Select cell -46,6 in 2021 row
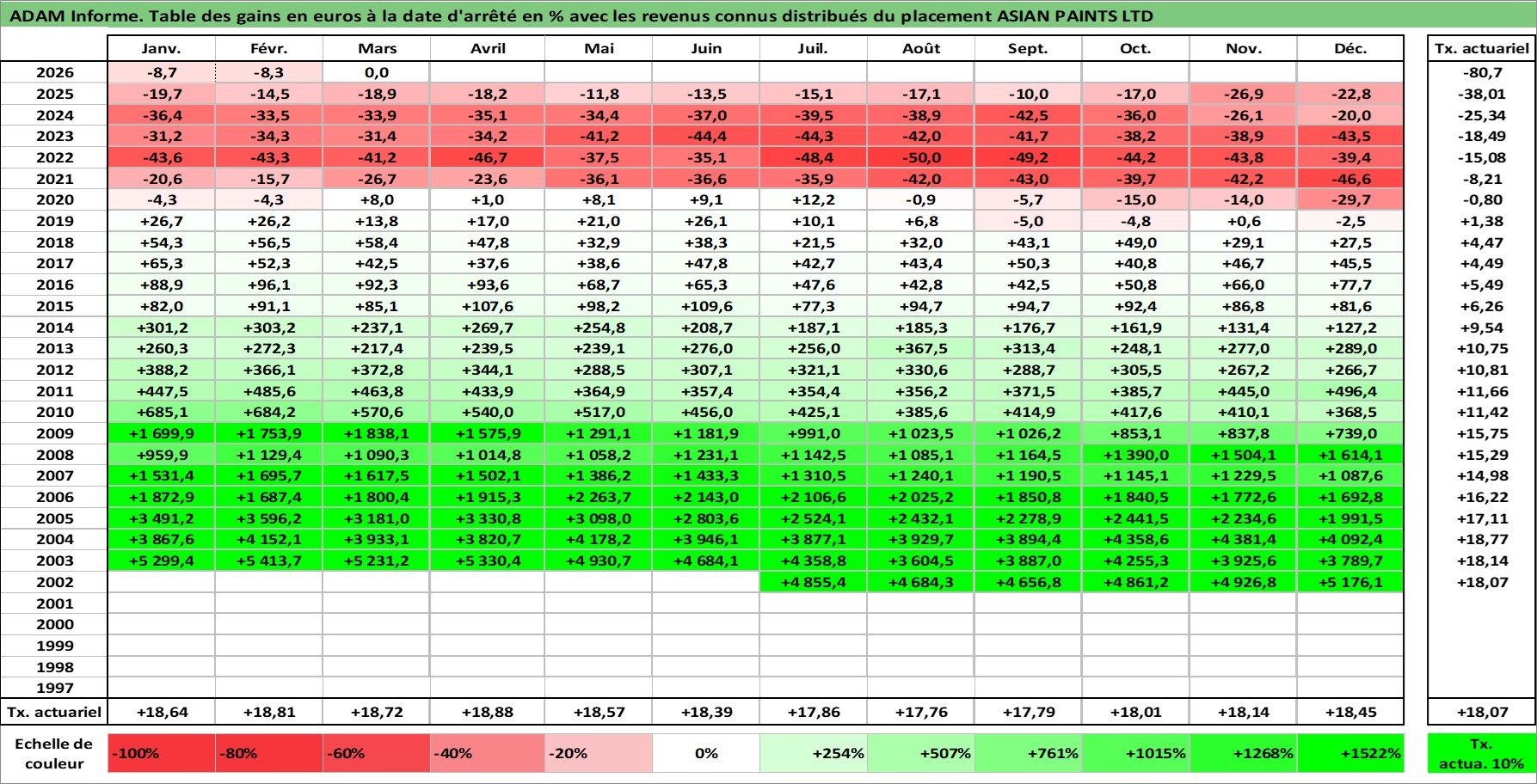 click(x=1350, y=179)
